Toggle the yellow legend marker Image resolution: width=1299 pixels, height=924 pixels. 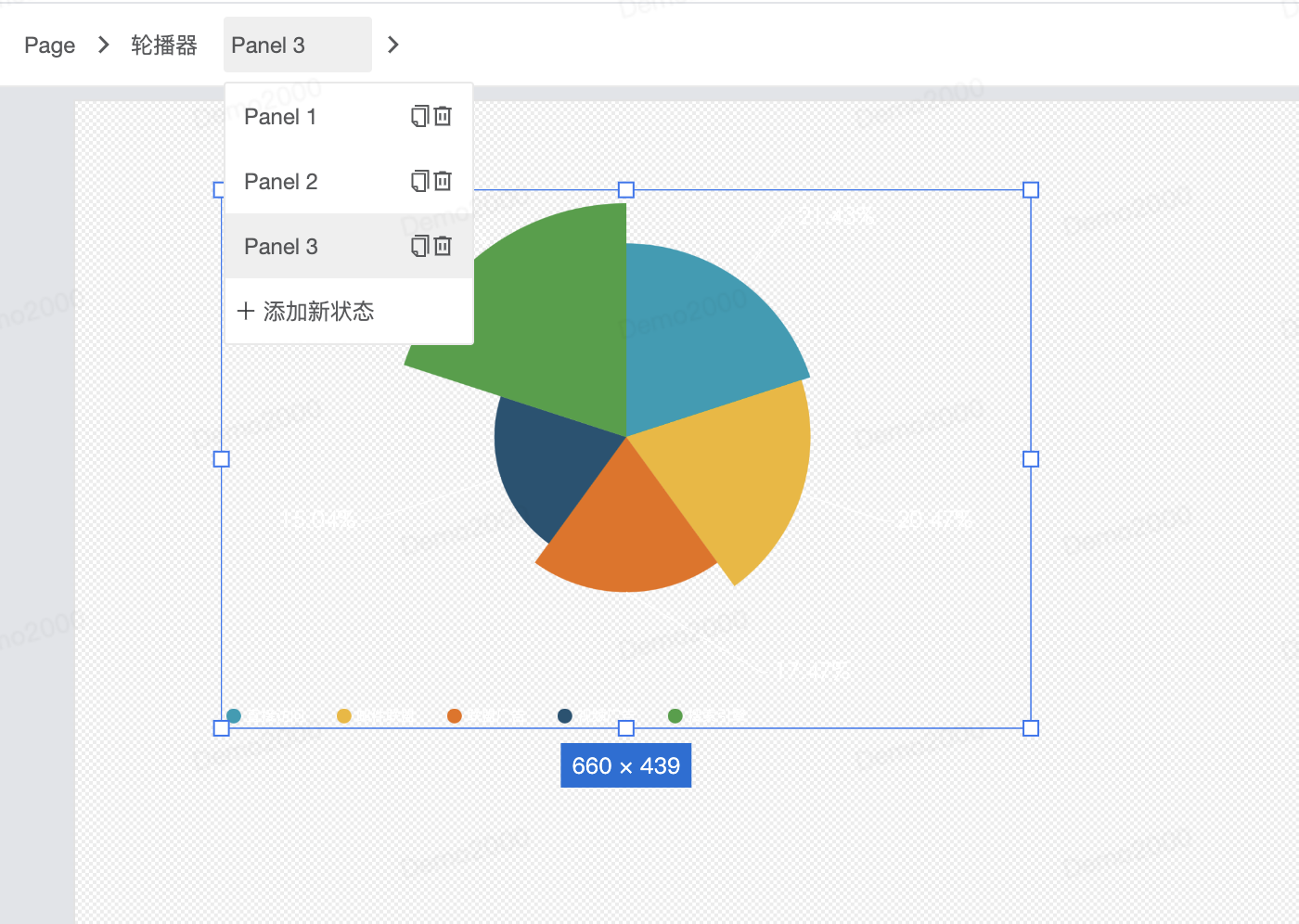tap(344, 715)
